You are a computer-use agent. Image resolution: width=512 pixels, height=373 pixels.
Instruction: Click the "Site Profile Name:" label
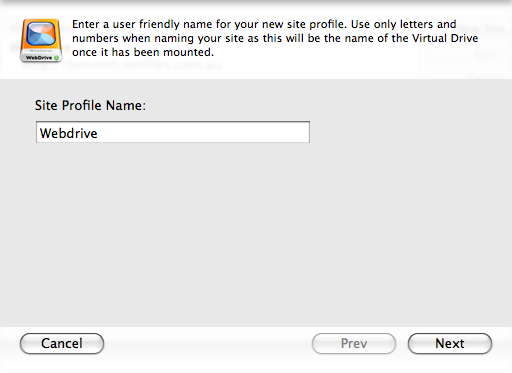(x=90, y=105)
